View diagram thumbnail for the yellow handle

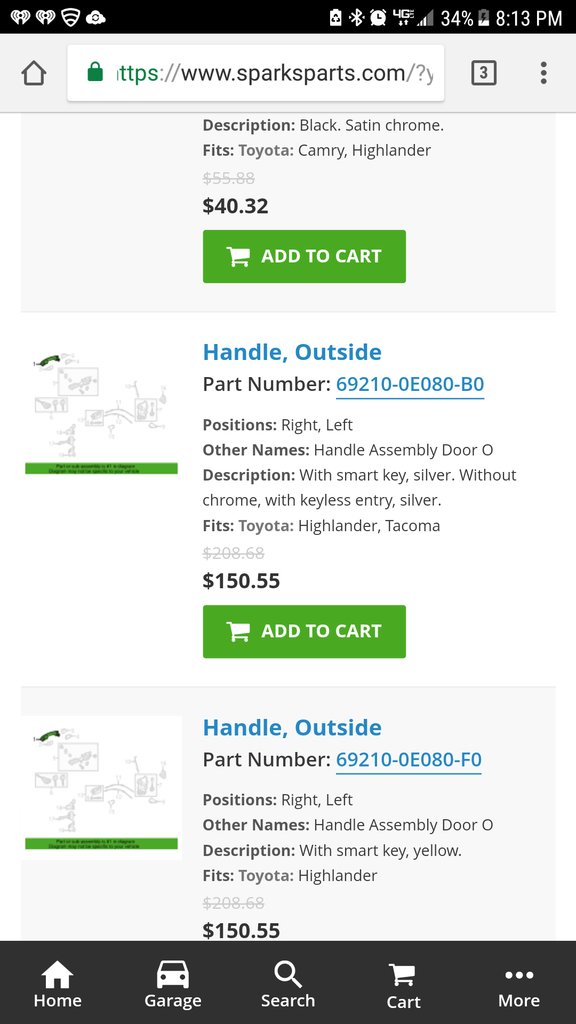coord(101,788)
